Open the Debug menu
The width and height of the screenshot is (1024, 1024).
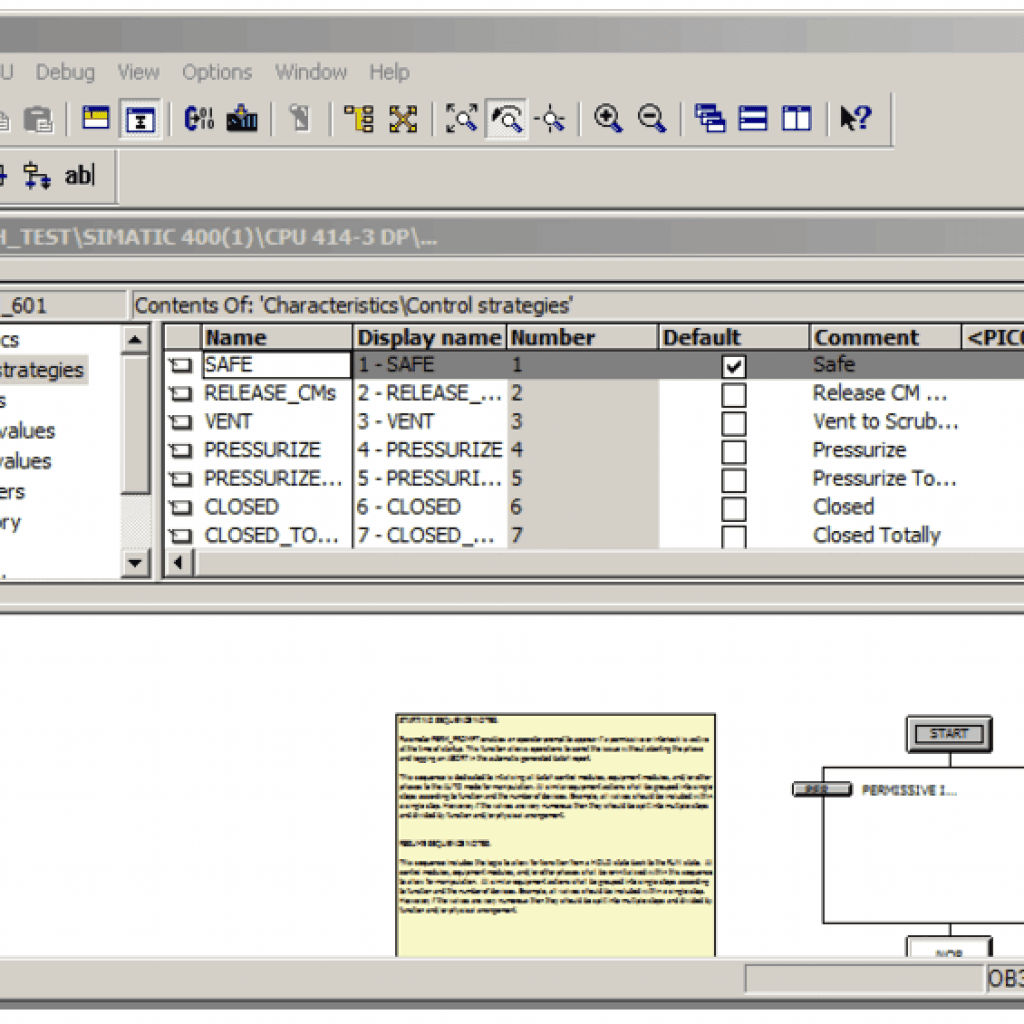pyautogui.click(x=64, y=72)
